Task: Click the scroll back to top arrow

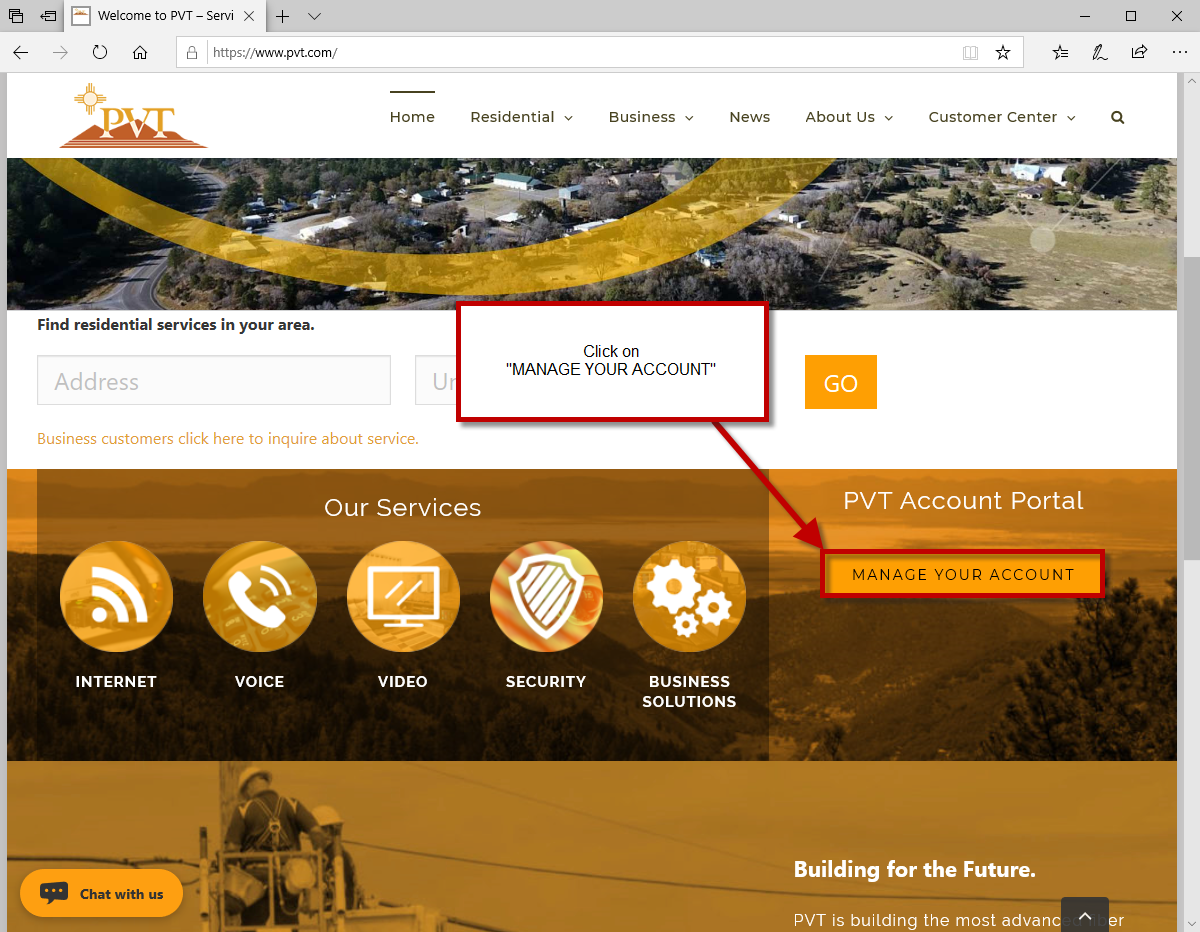Action: (1085, 915)
